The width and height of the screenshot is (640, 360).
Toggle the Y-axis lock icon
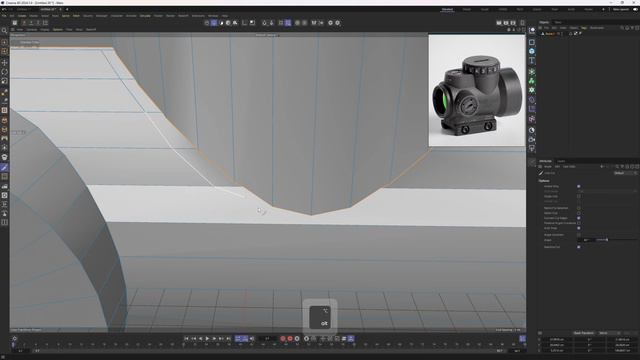(31, 23)
